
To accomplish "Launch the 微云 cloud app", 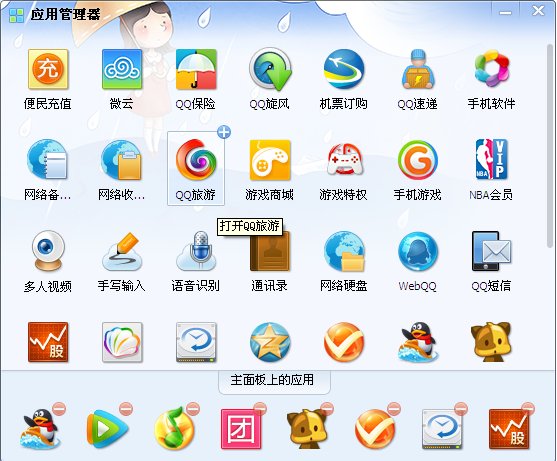I will tap(122, 69).
